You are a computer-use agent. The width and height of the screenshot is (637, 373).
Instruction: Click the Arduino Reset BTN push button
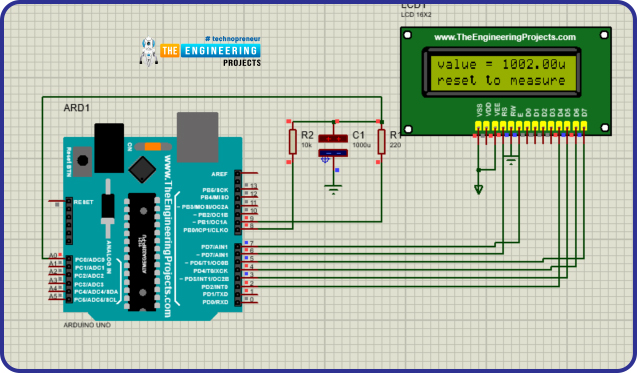pyautogui.click(x=83, y=160)
